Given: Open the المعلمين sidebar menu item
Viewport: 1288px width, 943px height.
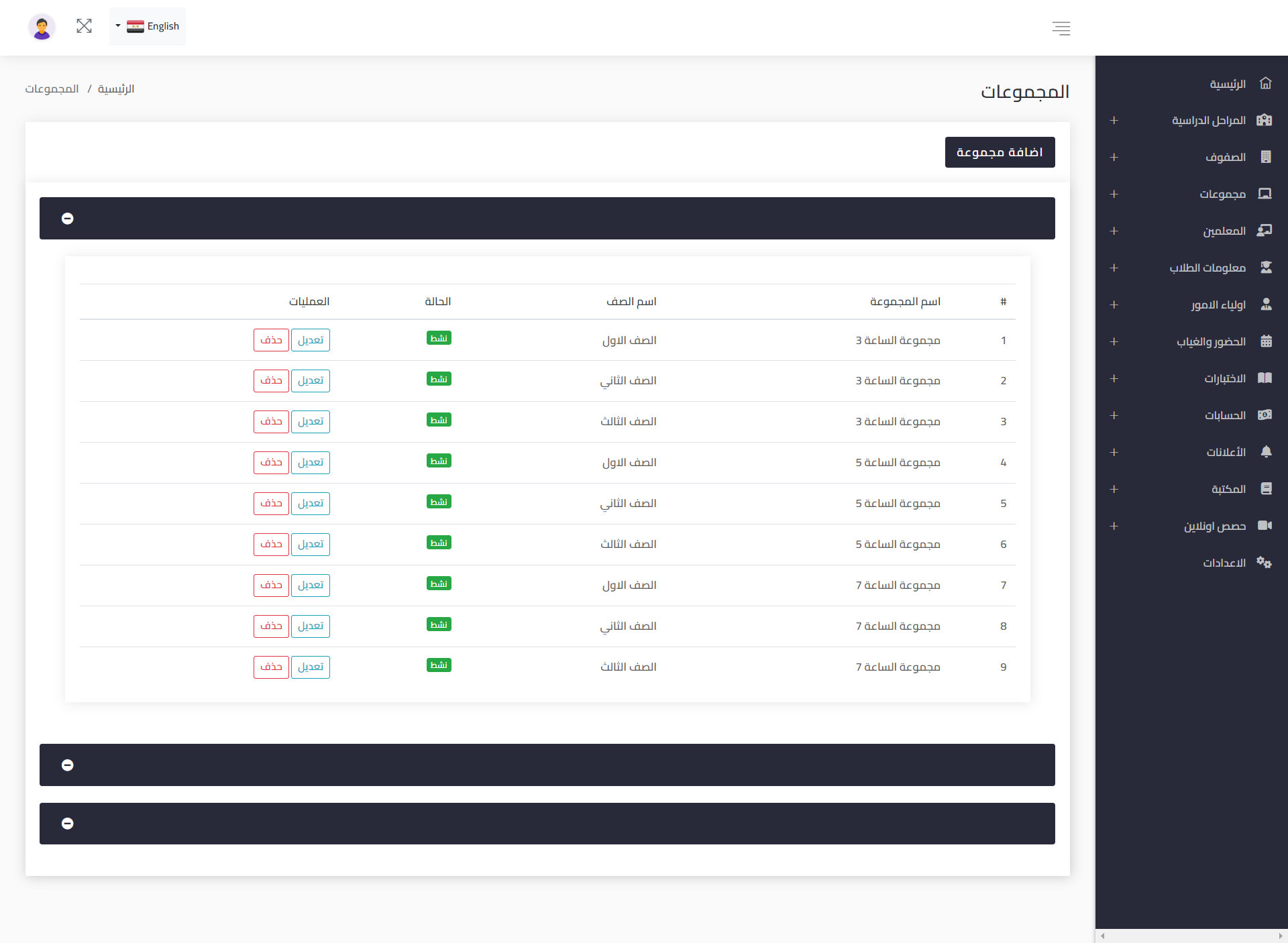Looking at the screenshot, I should [1224, 231].
